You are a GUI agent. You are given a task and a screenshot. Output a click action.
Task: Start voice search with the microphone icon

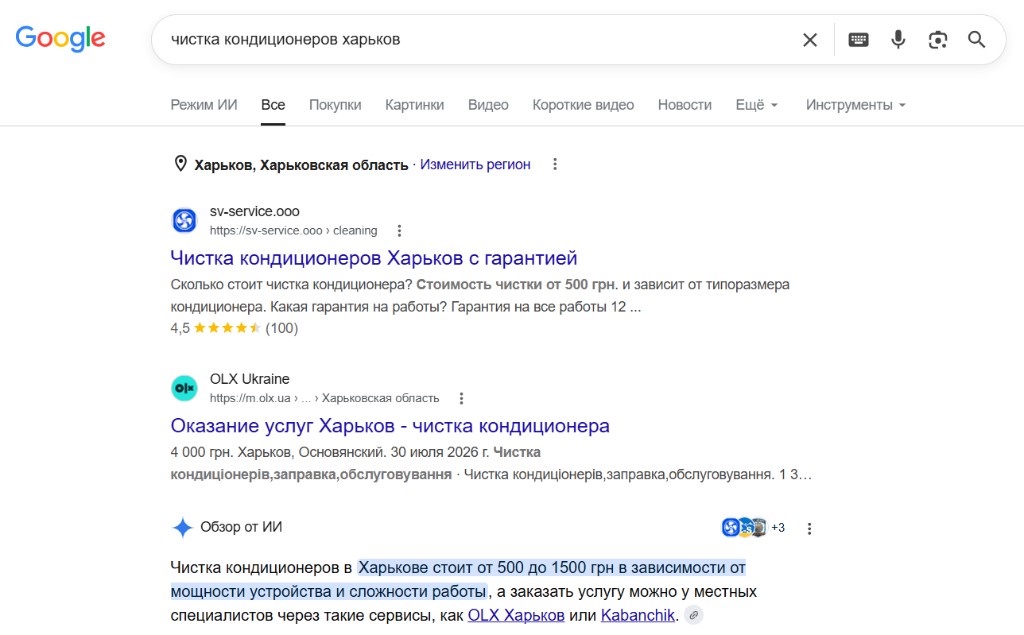click(898, 39)
